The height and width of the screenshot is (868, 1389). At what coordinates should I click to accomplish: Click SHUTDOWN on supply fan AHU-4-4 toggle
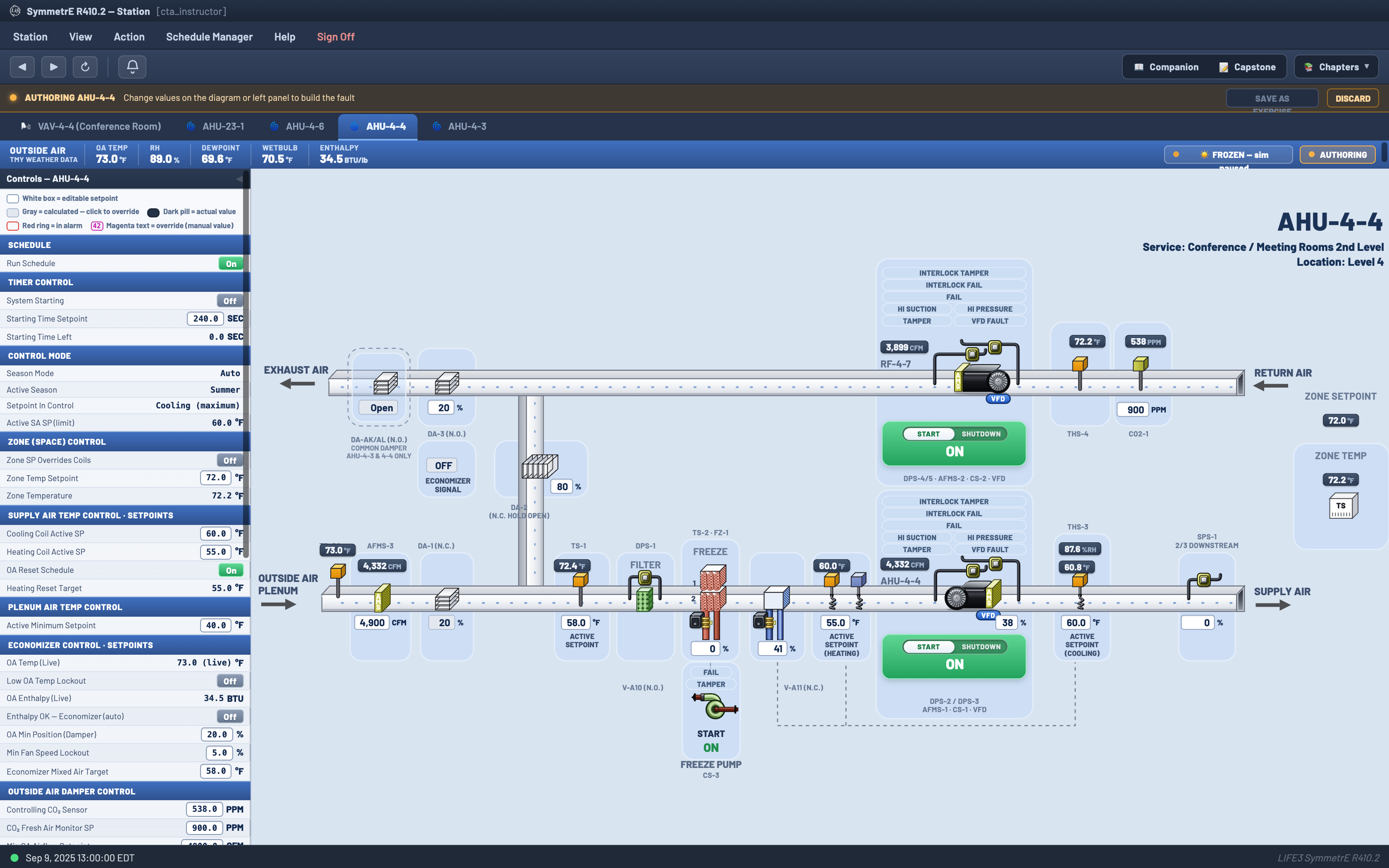[x=980, y=647]
